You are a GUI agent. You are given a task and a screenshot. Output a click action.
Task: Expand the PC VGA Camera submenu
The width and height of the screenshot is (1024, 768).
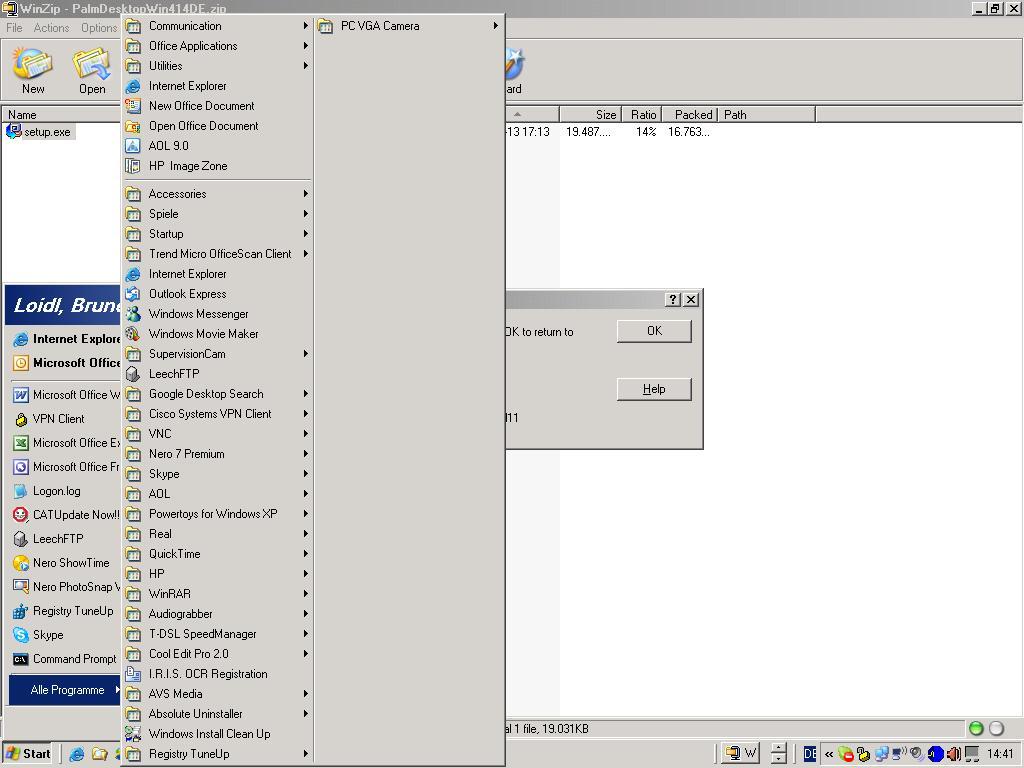409,26
